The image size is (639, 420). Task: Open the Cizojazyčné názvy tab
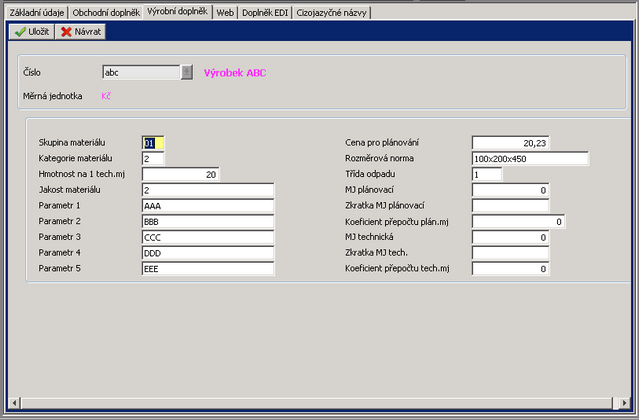point(329,12)
